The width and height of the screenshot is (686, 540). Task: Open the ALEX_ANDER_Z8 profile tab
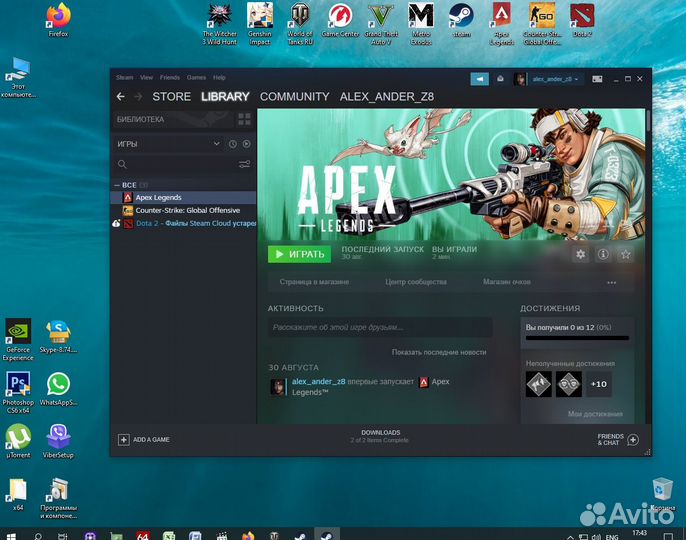click(x=387, y=97)
